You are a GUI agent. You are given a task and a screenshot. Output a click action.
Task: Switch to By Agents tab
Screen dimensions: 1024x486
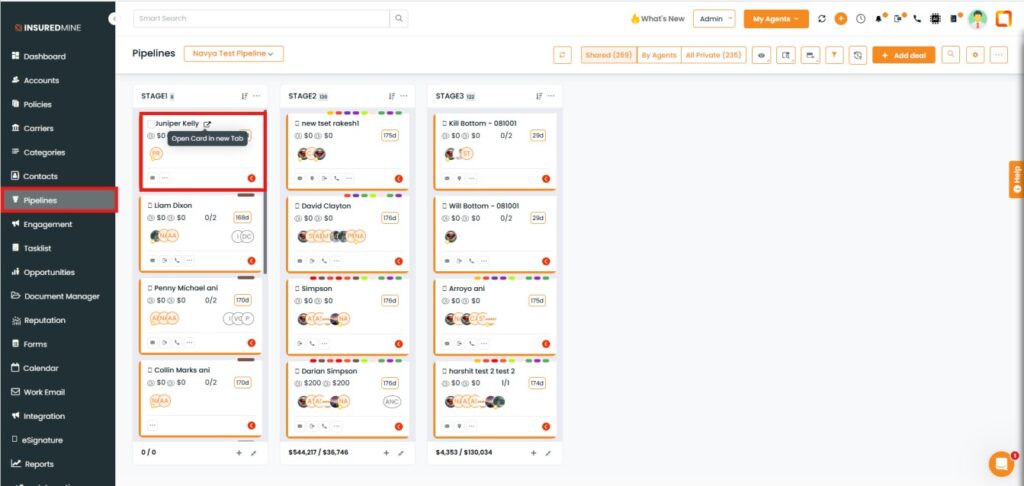click(x=658, y=55)
